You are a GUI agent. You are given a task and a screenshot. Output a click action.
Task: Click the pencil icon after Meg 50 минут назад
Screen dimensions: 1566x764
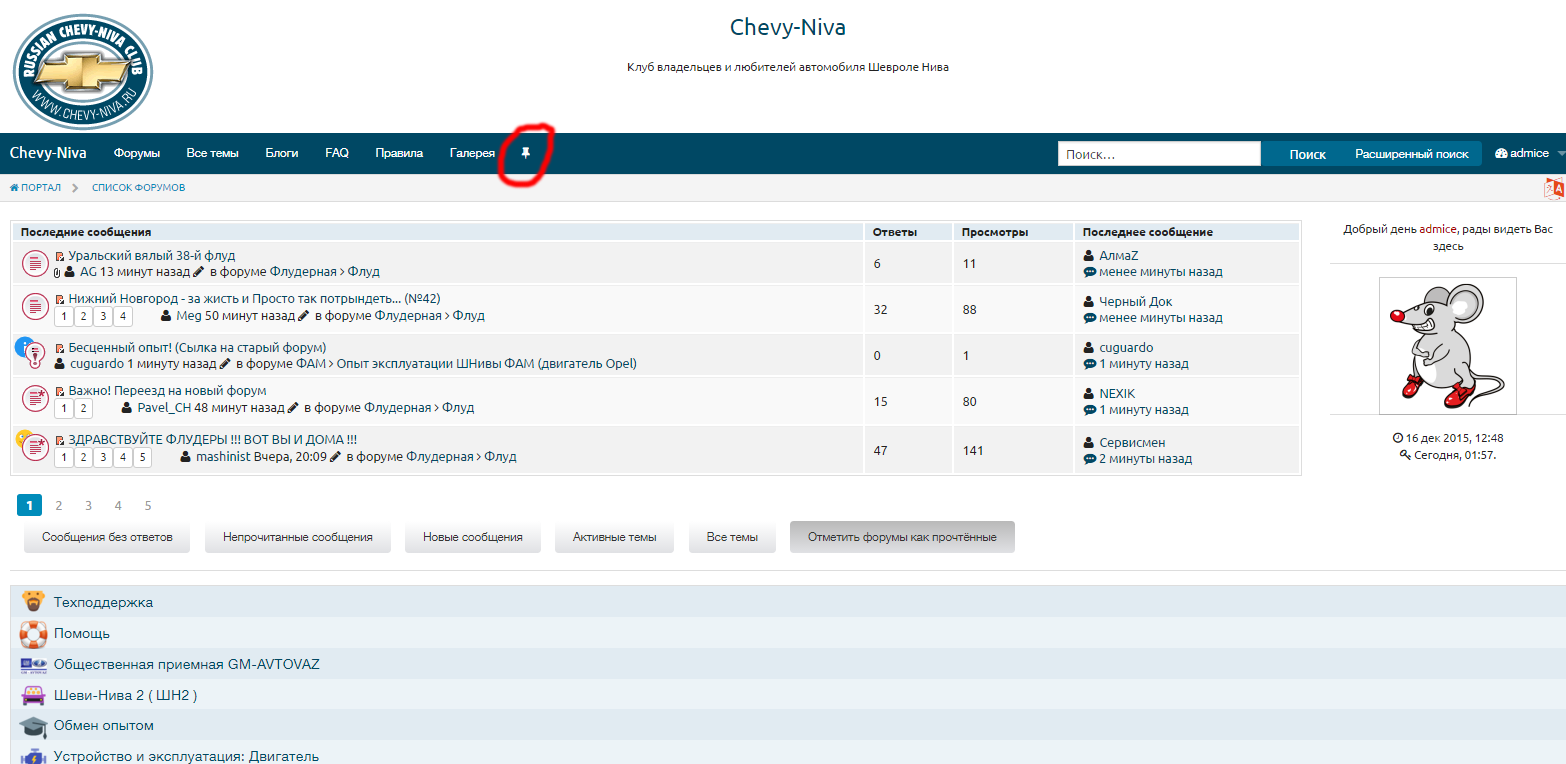(x=303, y=315)
